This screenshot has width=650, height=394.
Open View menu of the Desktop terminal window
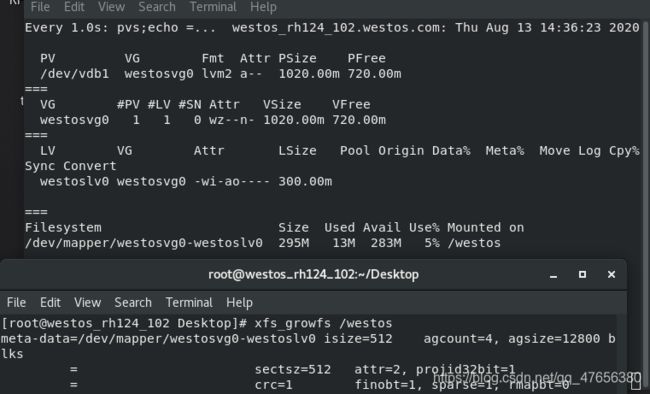[87, 303]
